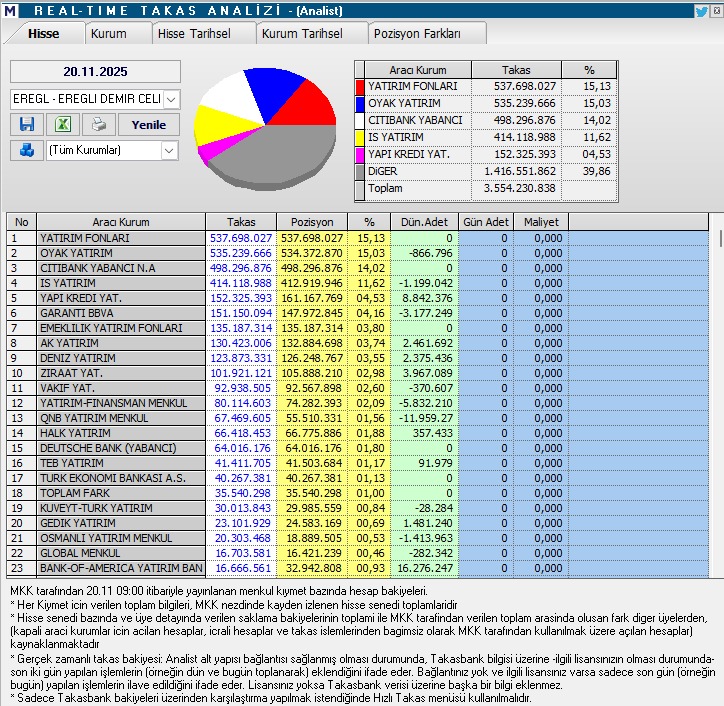Screen dimensions: 724x706
Task: Click the blue cubes institutions icon
Action: (27, 150)
